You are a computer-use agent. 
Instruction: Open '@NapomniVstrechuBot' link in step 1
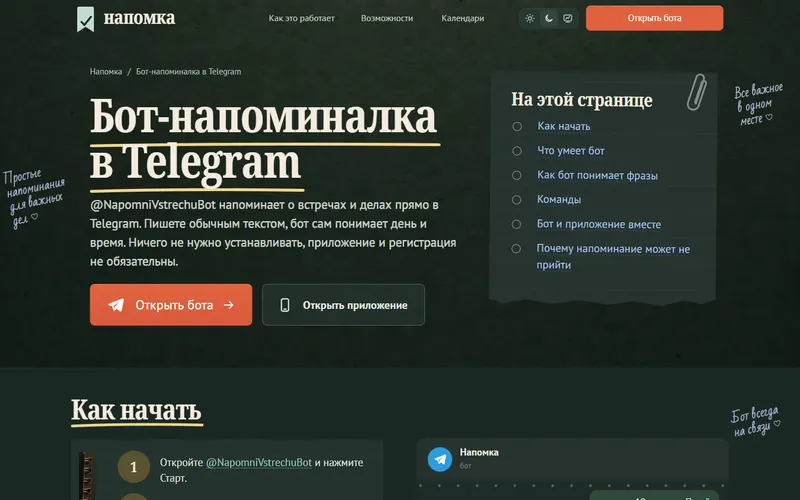coord(259,462)
